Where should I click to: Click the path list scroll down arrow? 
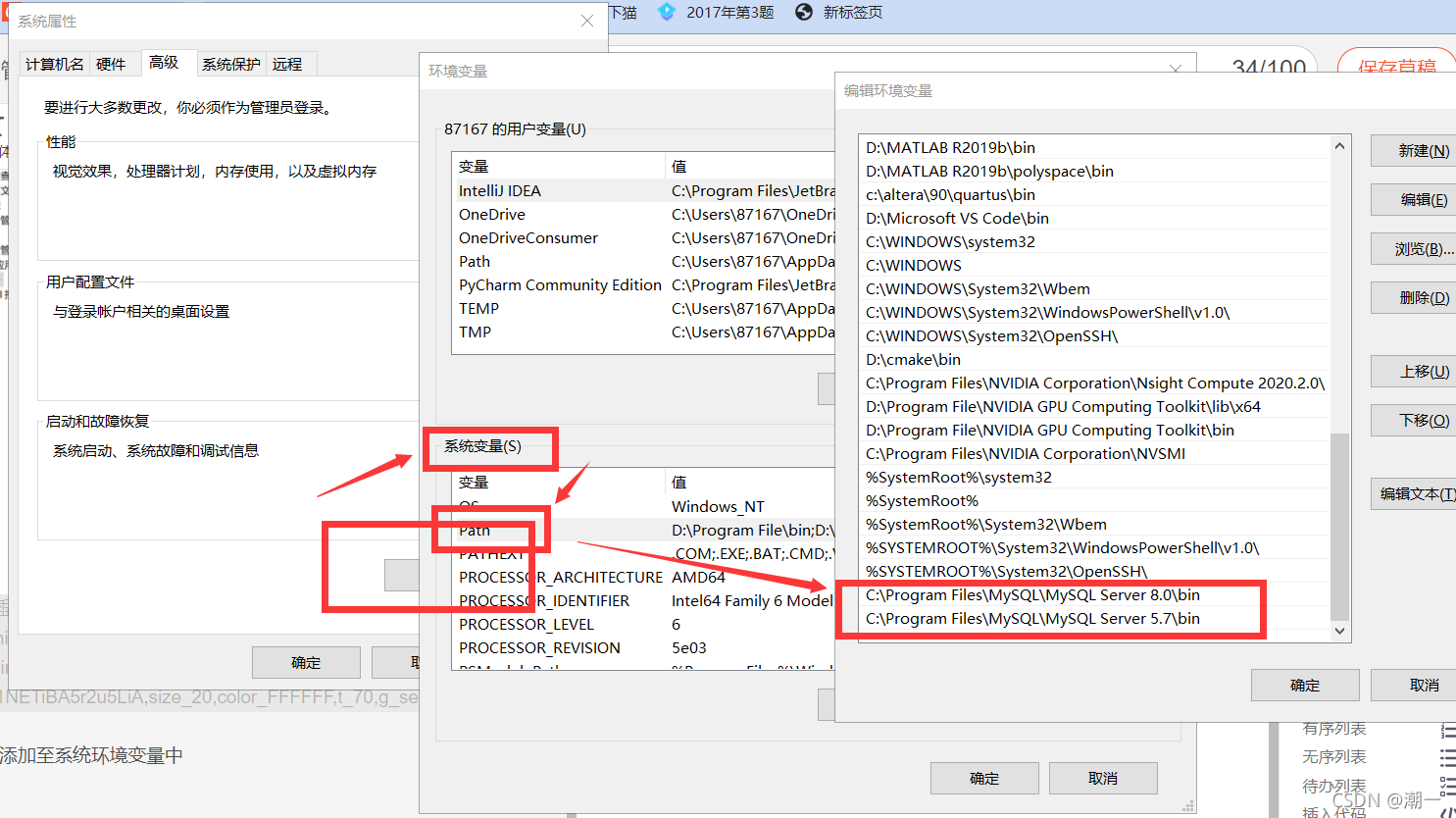pos(1340,632)
